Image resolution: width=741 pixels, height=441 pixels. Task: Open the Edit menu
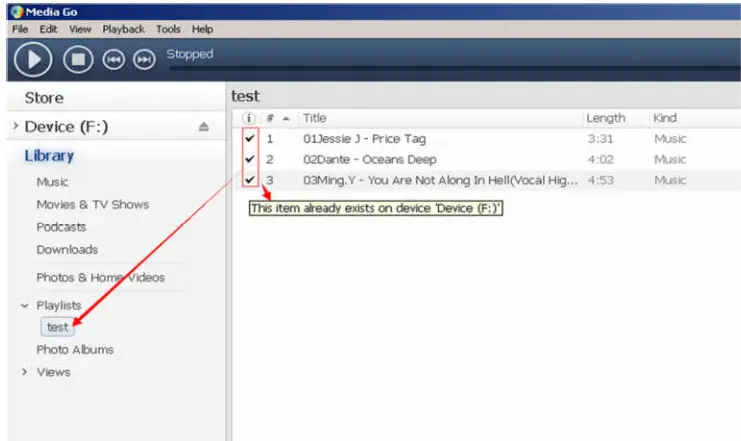[48, 29]
